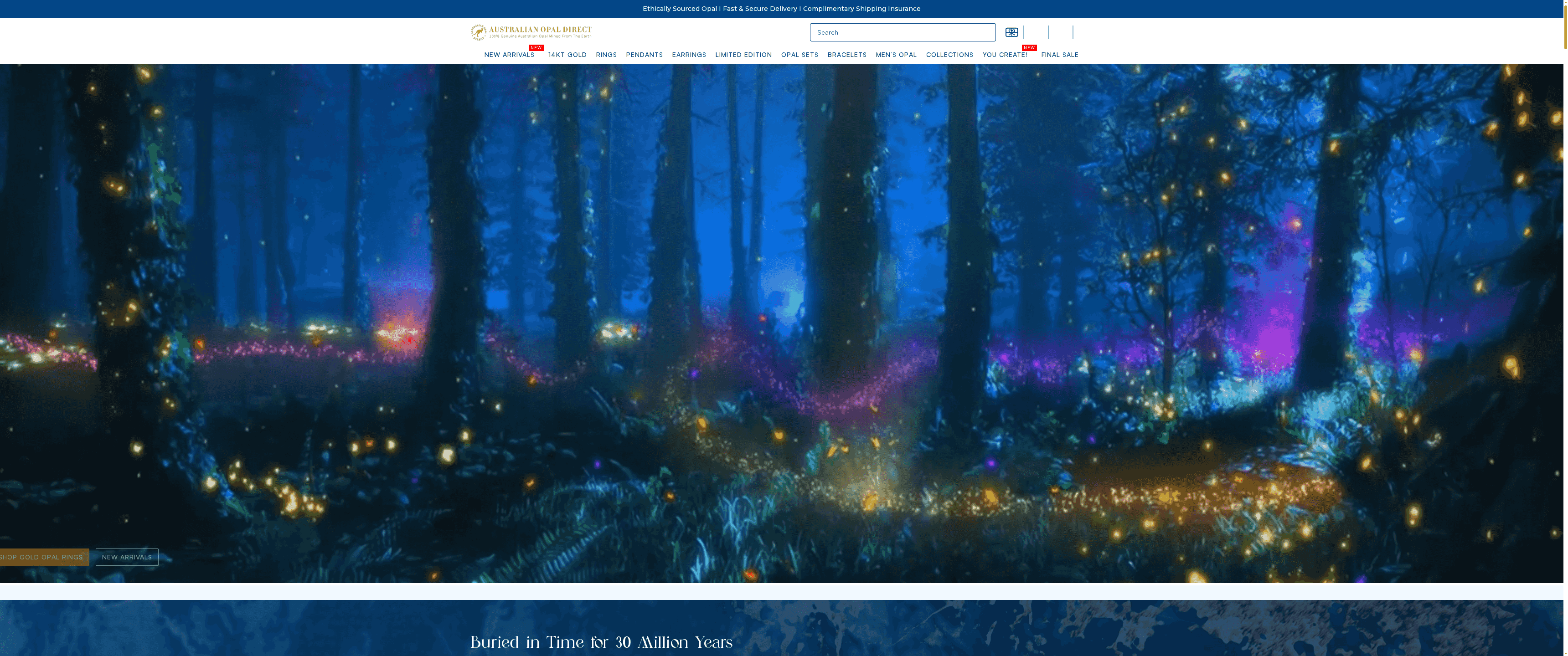Viewport: 1568px width, 656px height.
Task: Select the Australian Opal Direct logo
Action: click(531, 31)
